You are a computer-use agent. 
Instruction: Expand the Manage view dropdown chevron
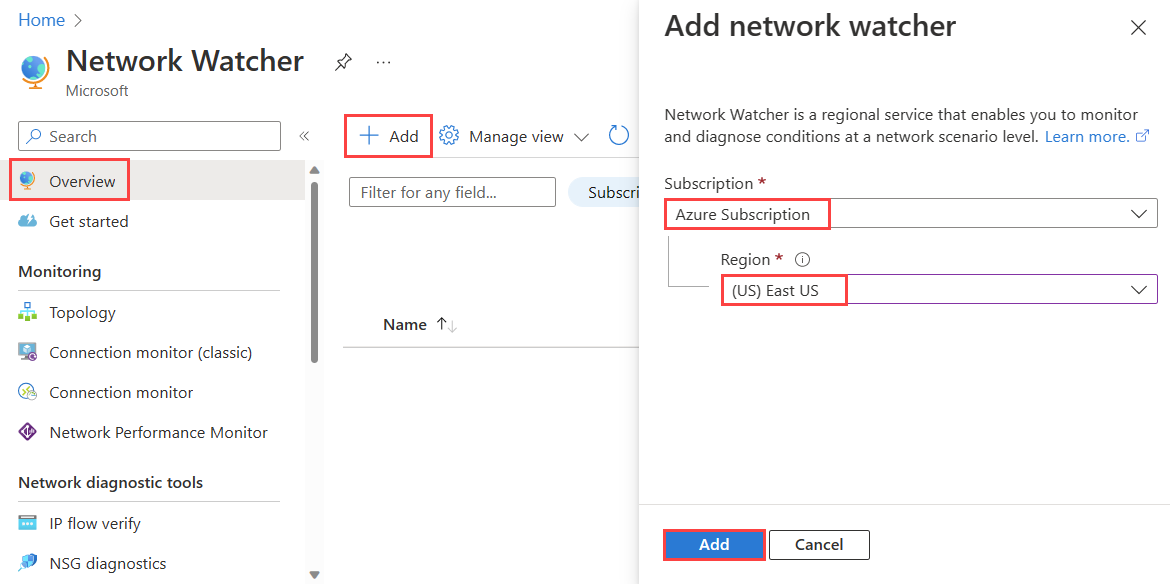[x=581, y=136]
